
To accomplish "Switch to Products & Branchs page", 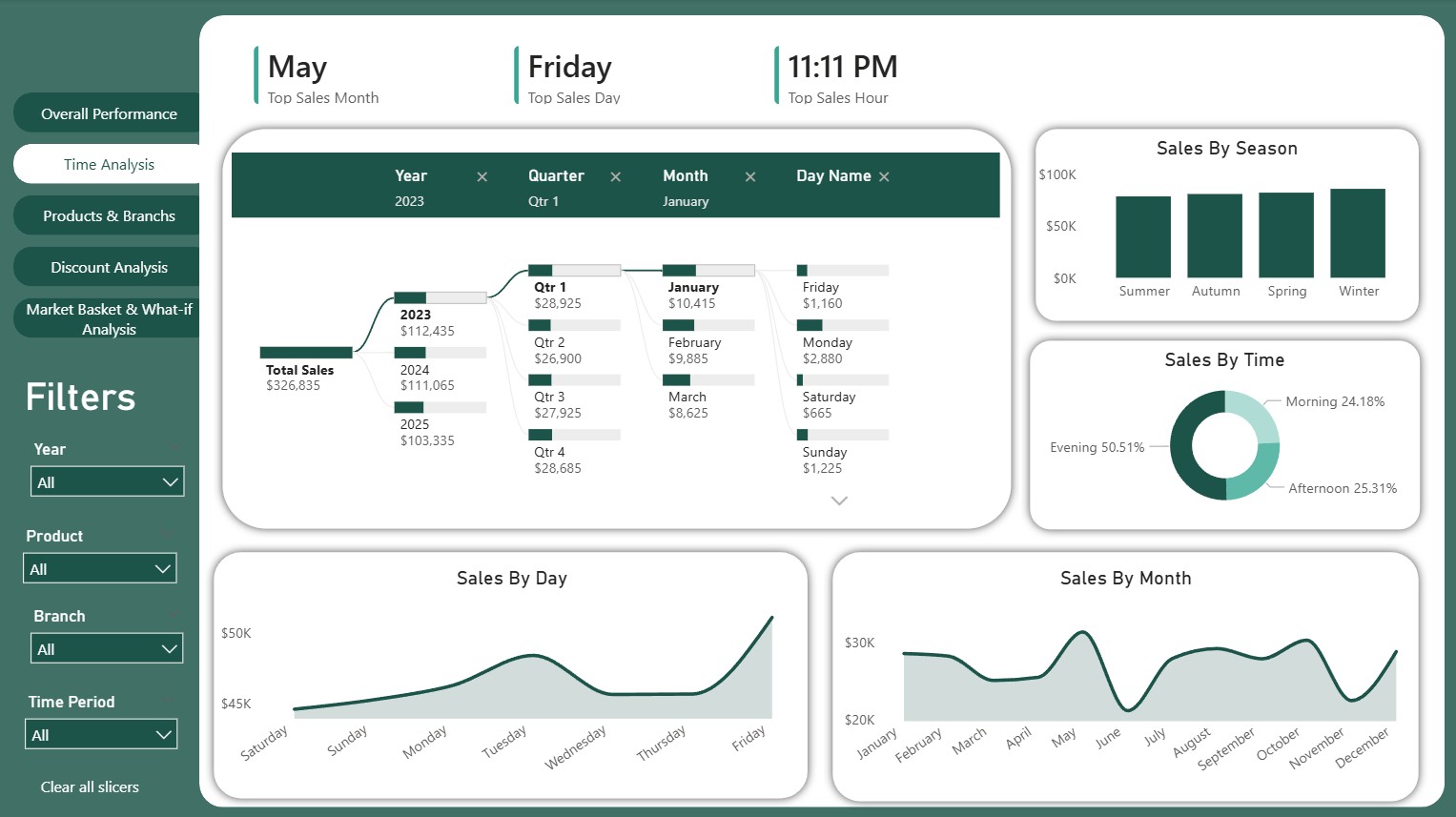I will (x=109, y=216).
